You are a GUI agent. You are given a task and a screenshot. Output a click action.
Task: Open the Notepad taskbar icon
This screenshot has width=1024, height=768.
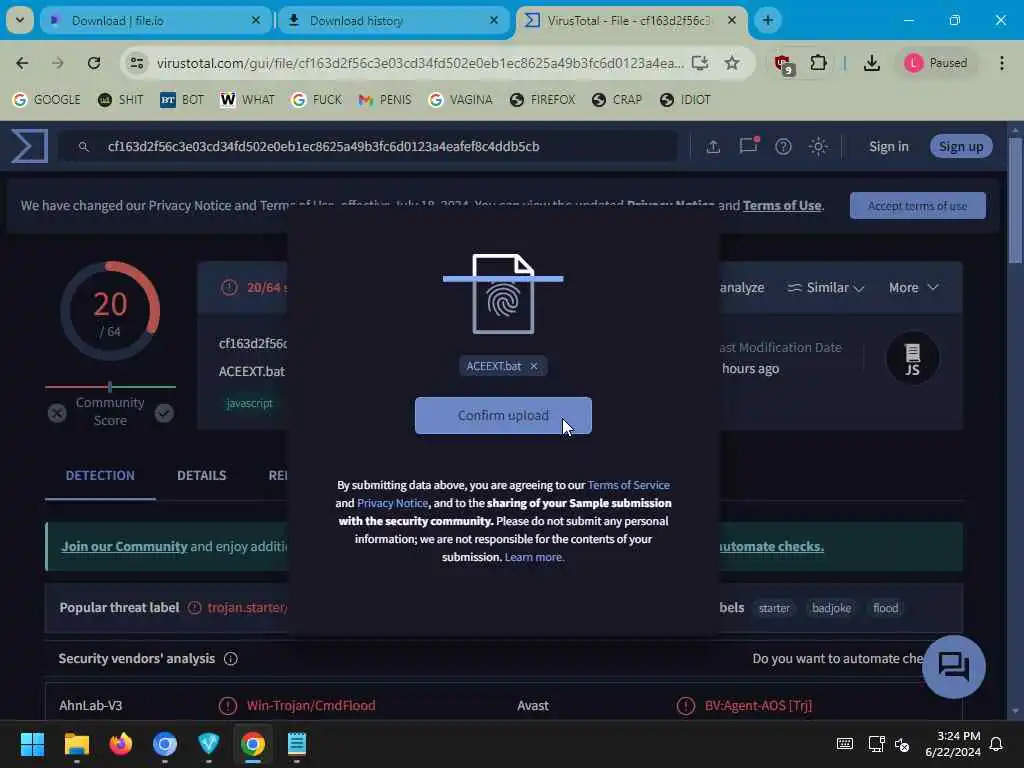296,744
